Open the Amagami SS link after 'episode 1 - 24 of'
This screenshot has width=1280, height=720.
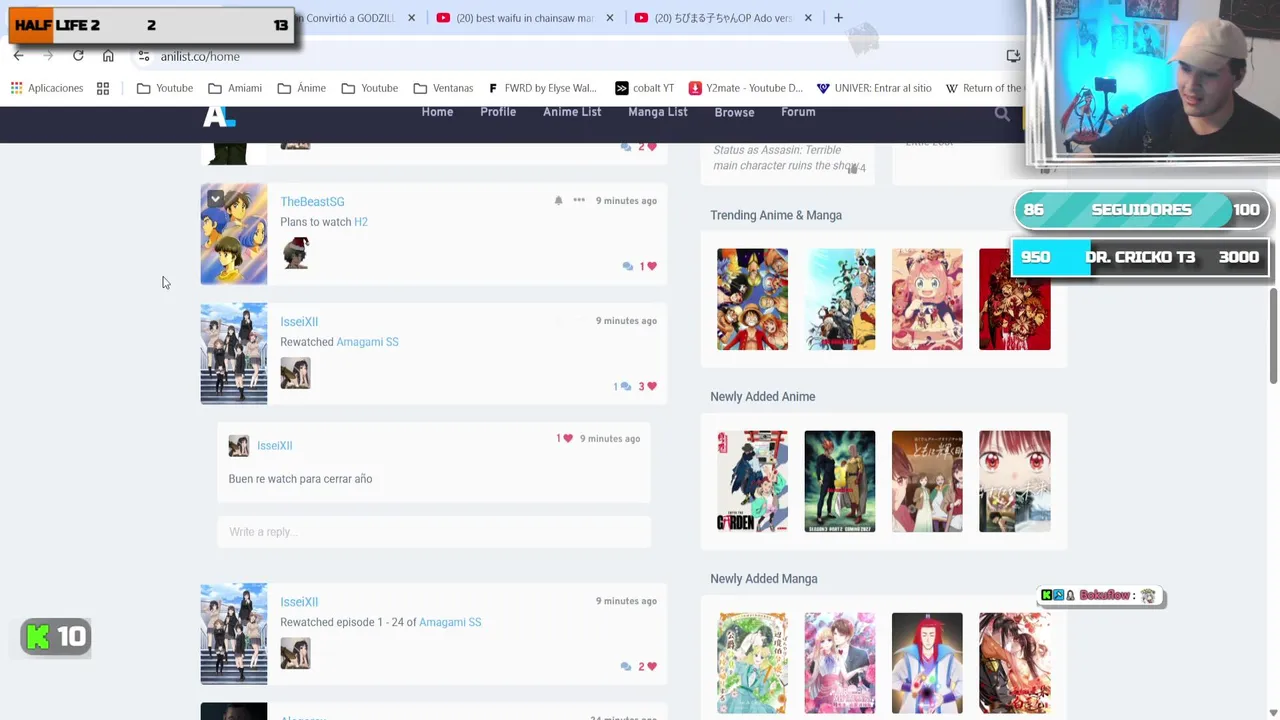pos(450,622)
